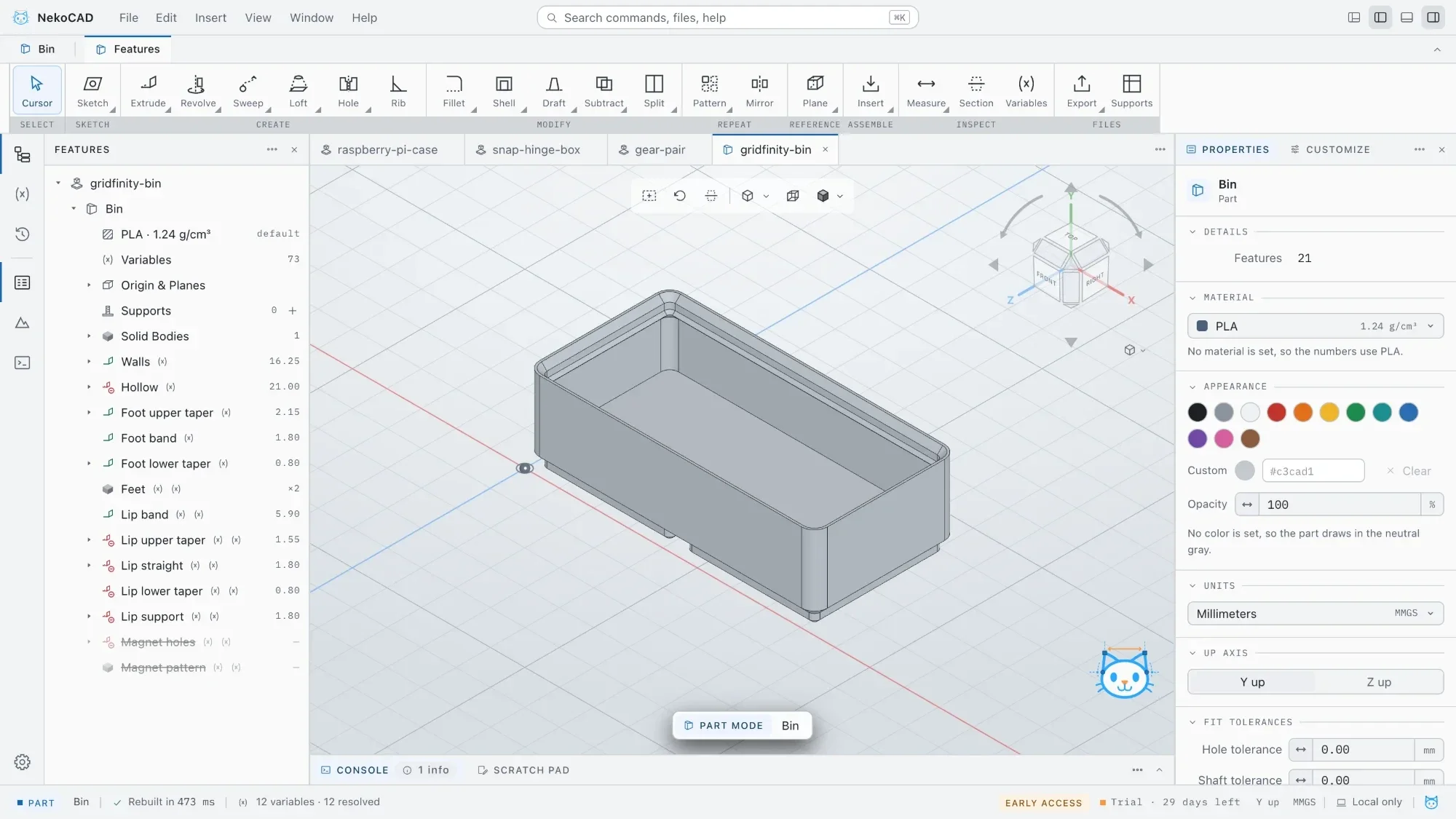
Task: Clear the custom color
Action: coord(1409,471)
